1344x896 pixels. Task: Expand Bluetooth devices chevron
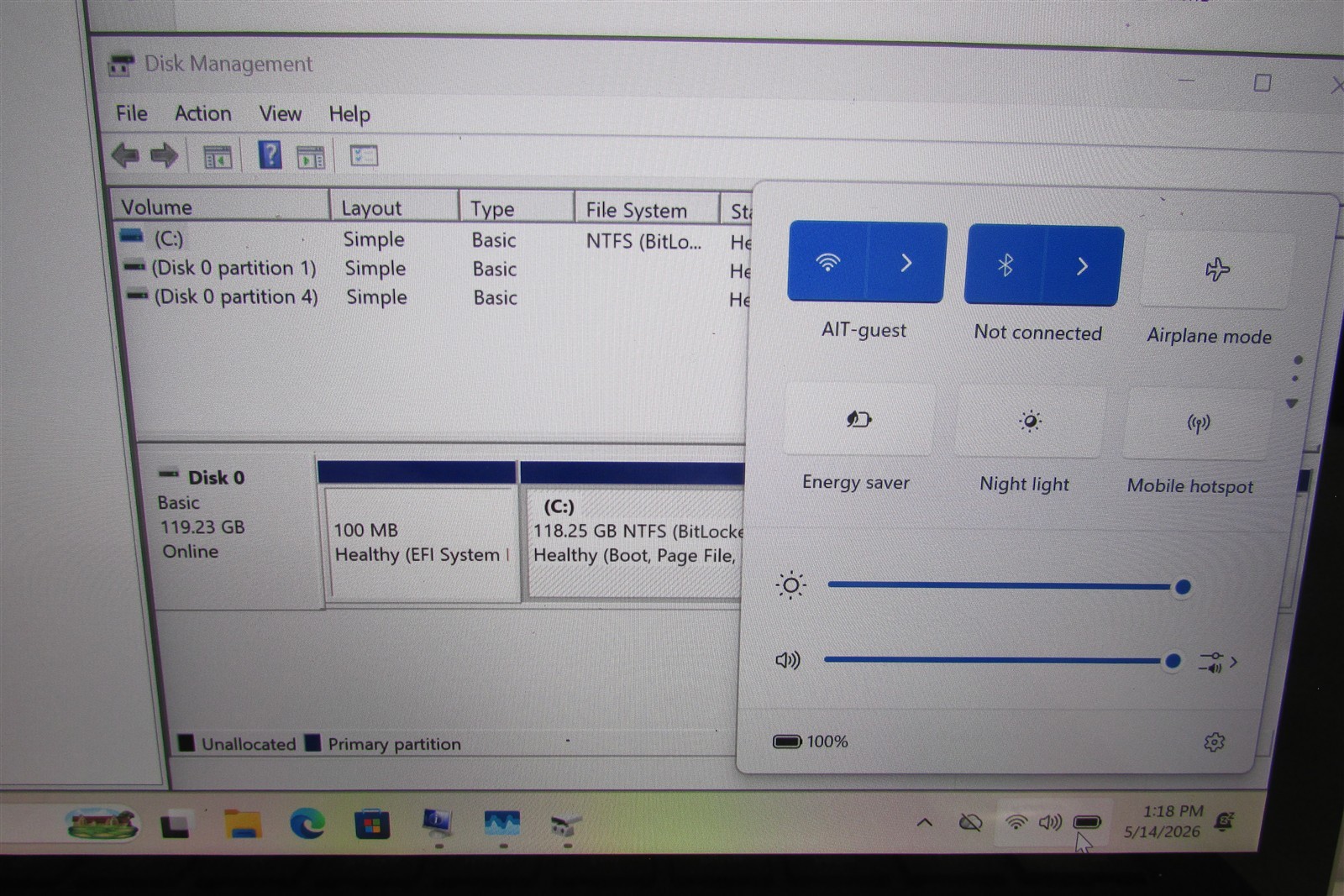click(1083, 266)
